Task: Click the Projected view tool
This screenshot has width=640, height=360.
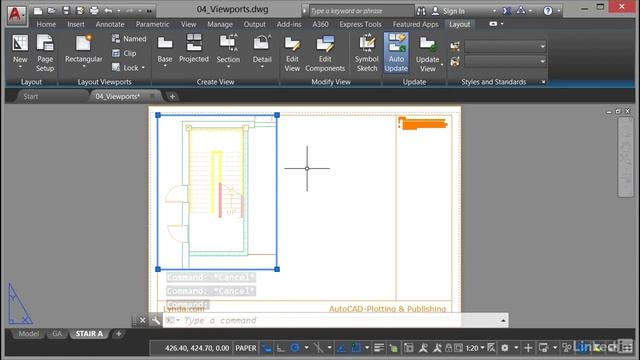Action: 194,49
